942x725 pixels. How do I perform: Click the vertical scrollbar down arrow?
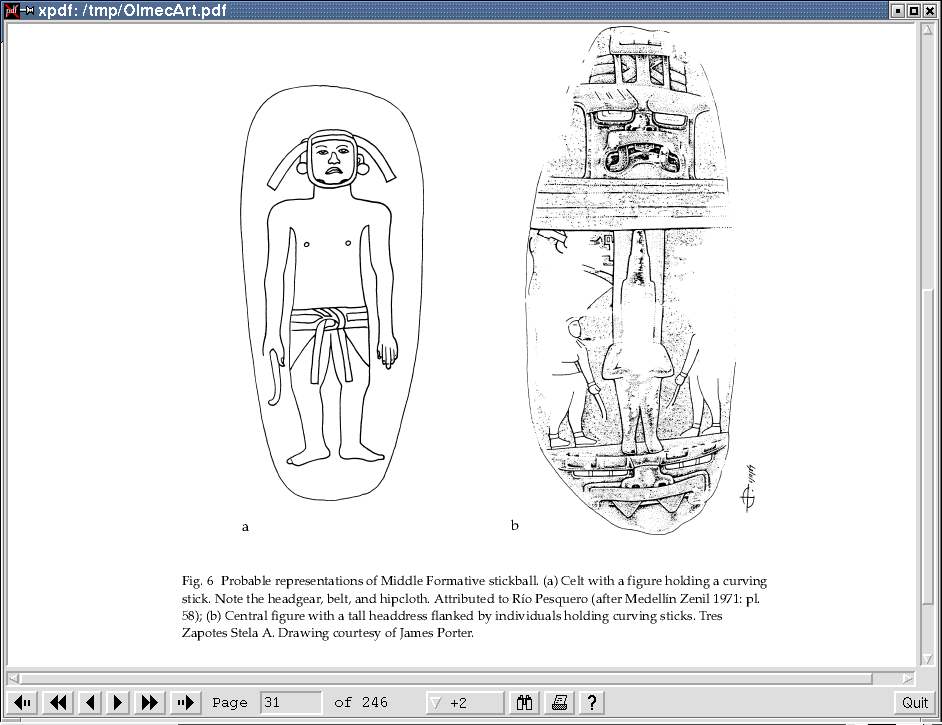click(x=926, y=660)
